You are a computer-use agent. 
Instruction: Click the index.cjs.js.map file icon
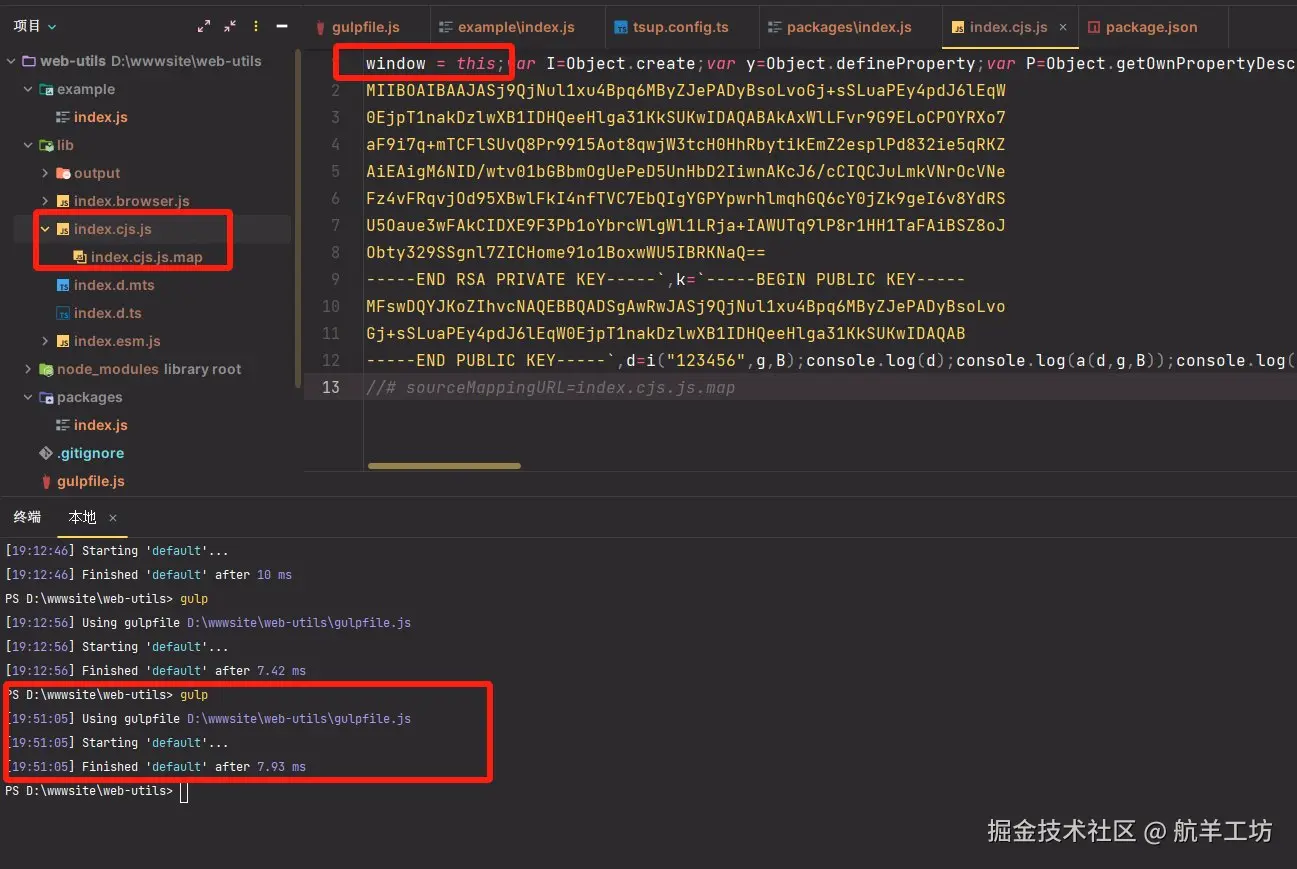(80, 257)
